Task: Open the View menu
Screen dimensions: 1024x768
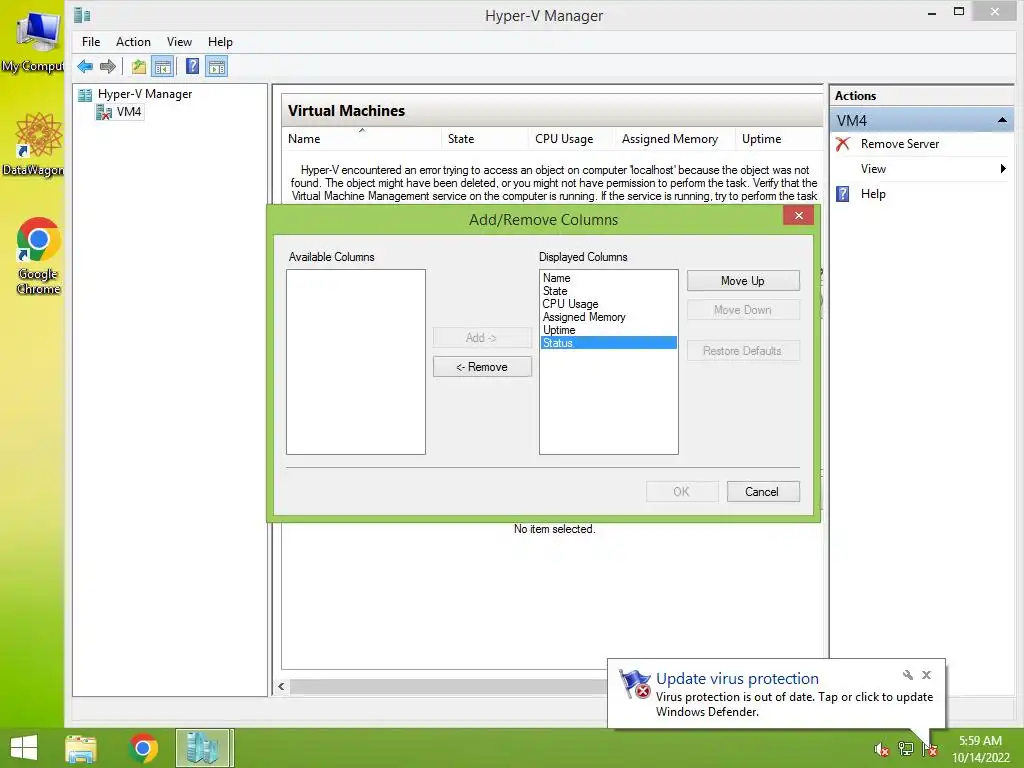Action: (x=179, y=42)
